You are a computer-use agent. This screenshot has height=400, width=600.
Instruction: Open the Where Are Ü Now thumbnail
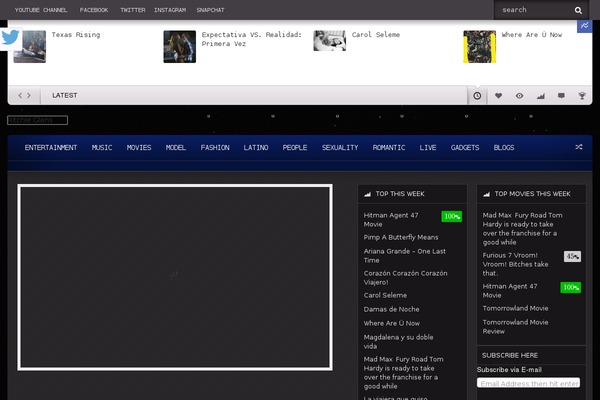[479, 47]
